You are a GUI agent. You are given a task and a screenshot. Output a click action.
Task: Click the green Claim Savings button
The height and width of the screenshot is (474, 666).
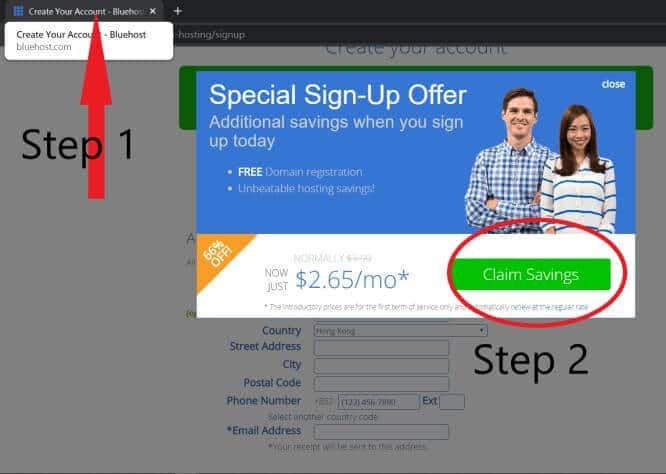(x=531, y=274)
